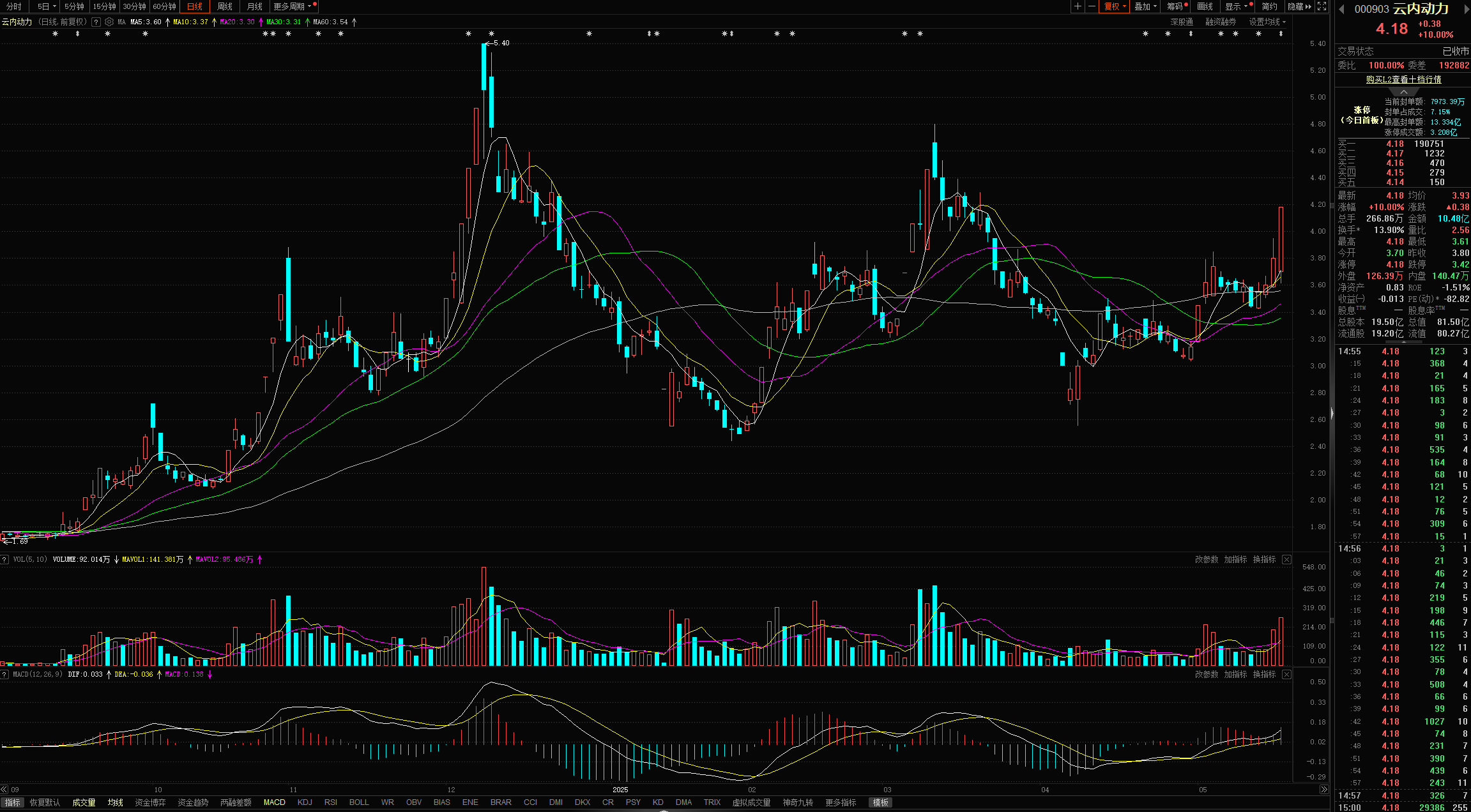Click 恢复默认 on bottom bar
The image size is (1471, 812).
(45, 803)
